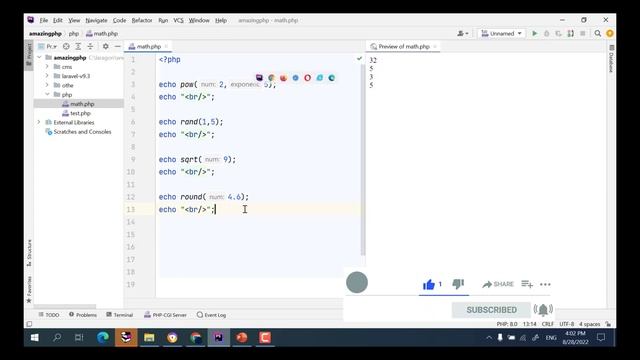Open the Edit menu
The height and width of the screenshot is (360, 640).
[x=58, y=20]
